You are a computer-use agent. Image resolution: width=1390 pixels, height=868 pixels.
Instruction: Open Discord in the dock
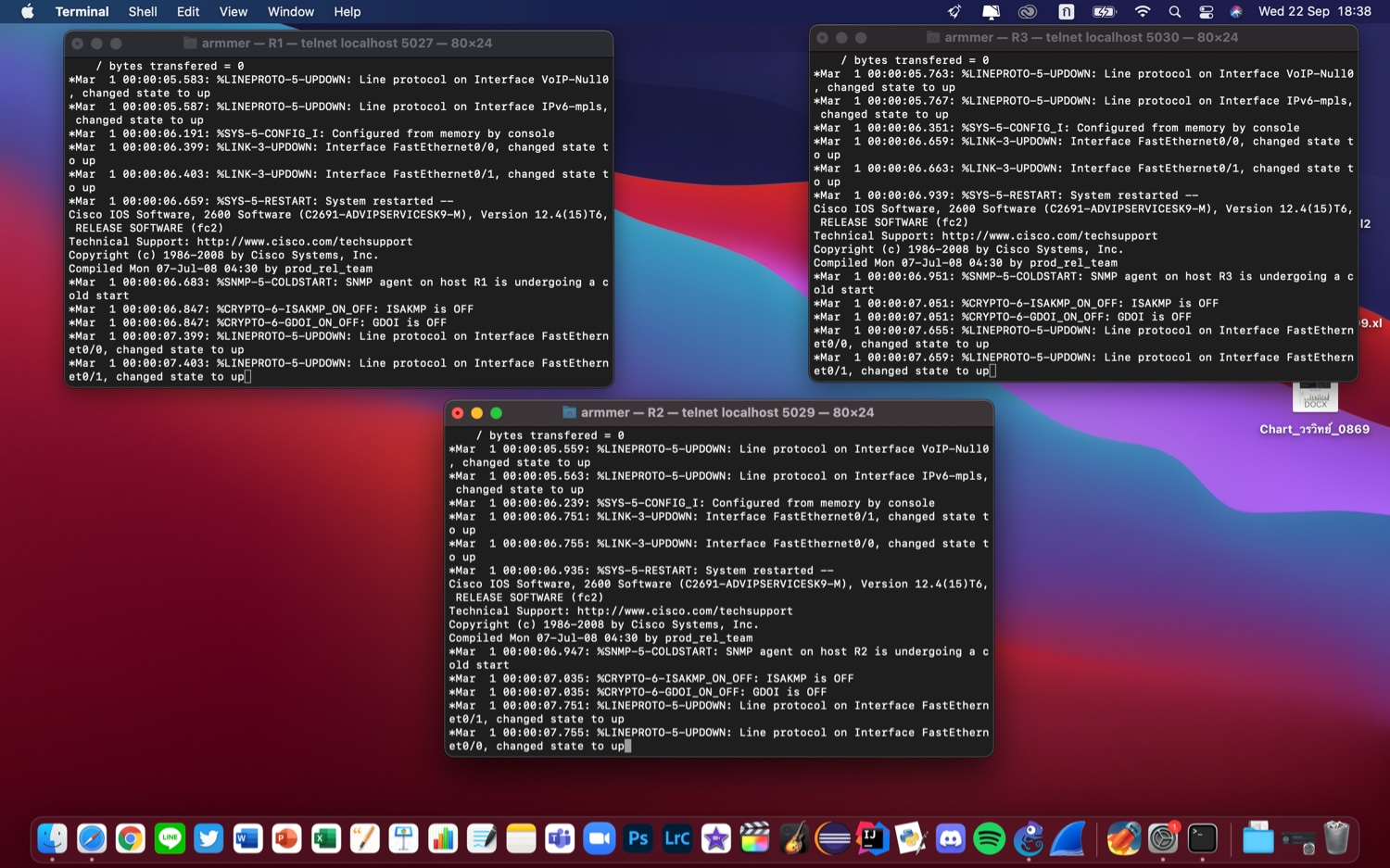[951, 839]
